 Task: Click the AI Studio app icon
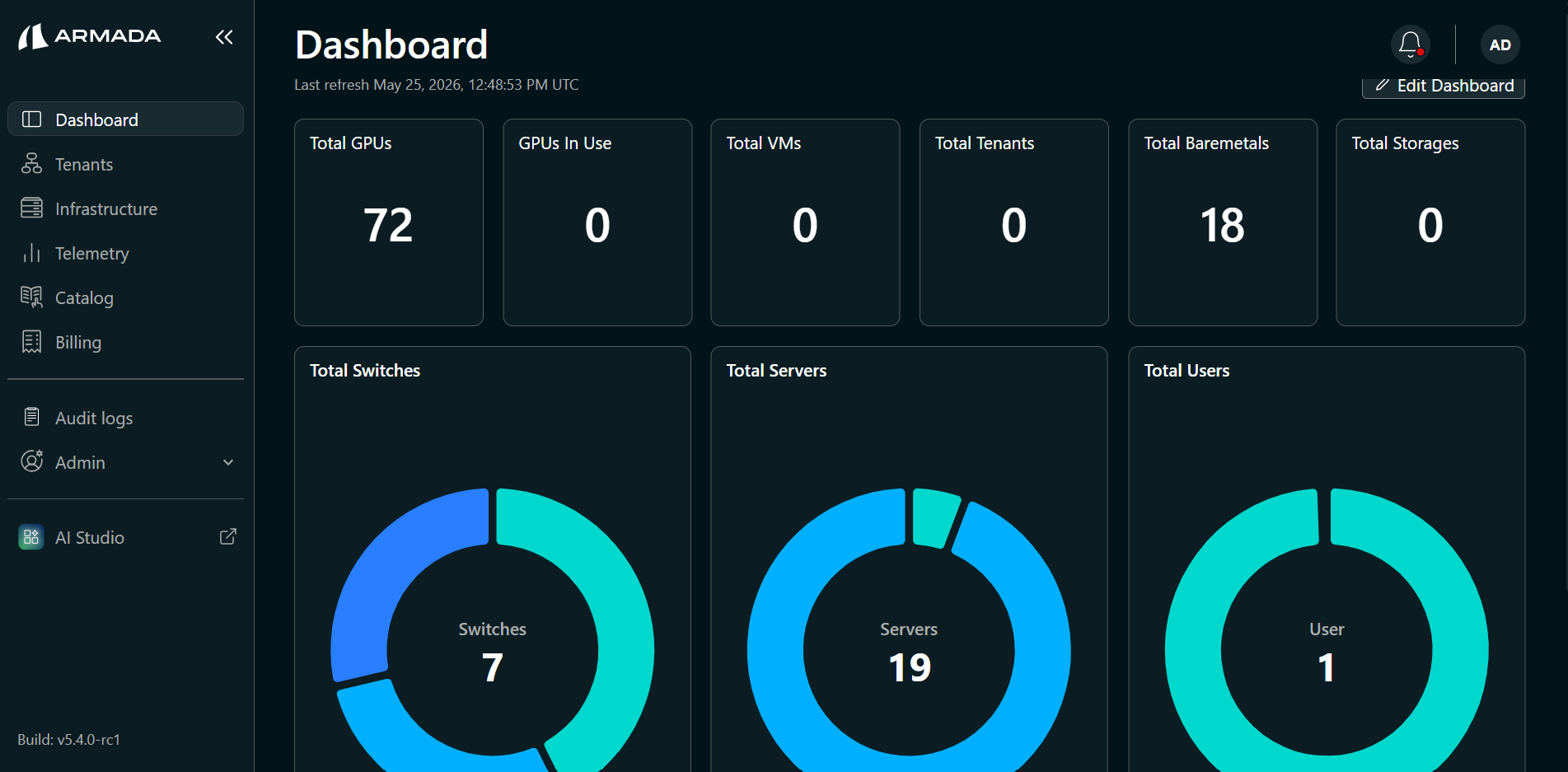[x=31, y=537]
